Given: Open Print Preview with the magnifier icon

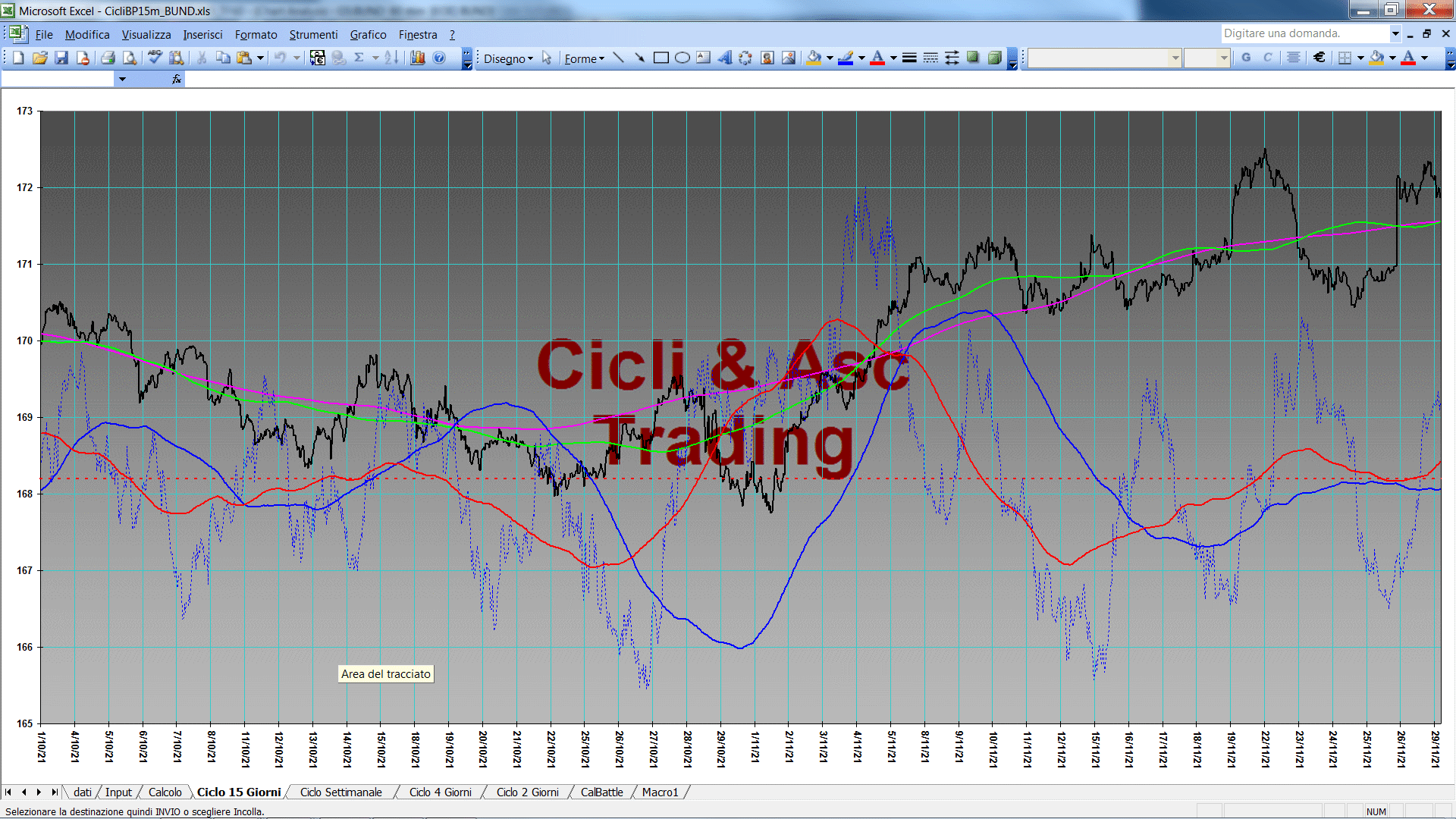Looking at the screenshot, I should [x=130, y=58].
